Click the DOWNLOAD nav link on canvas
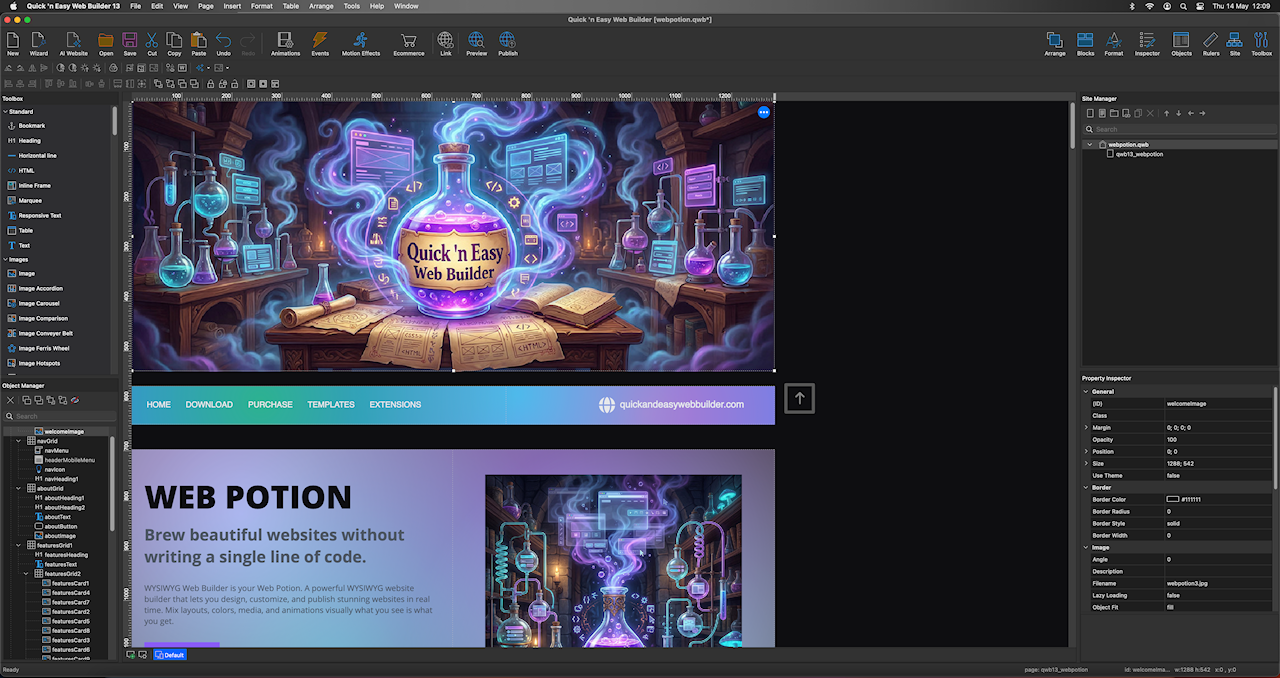 tap(209, 405)
